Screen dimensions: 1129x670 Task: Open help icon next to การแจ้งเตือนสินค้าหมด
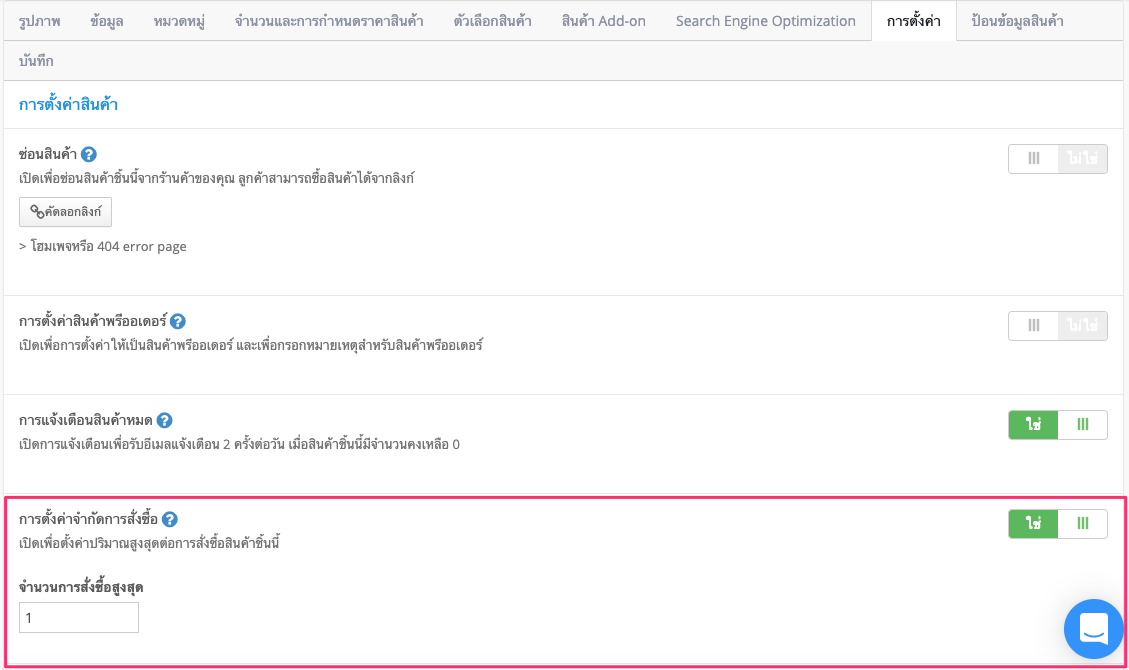pos(164,420)
